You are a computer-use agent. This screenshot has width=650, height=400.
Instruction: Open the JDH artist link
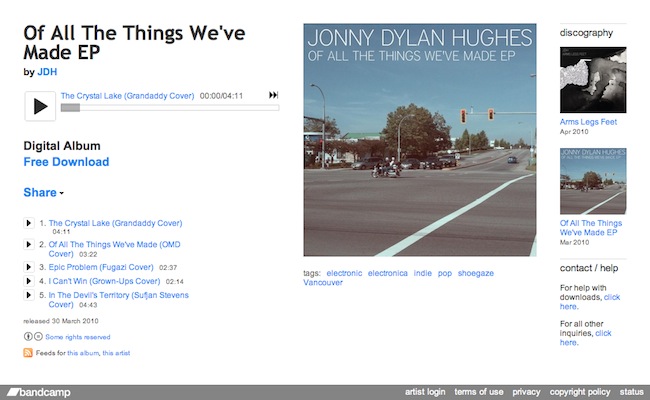47,72
